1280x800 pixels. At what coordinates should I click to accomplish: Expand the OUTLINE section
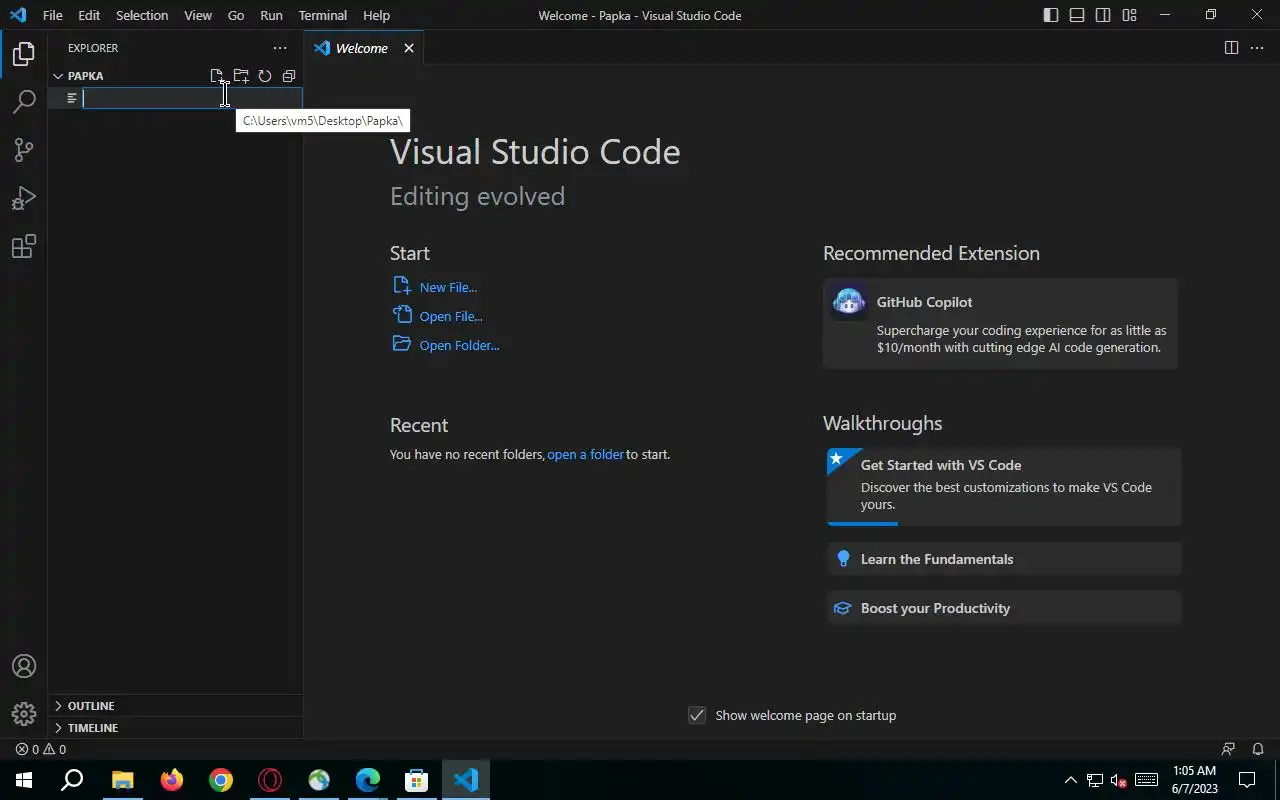point(175,706)
